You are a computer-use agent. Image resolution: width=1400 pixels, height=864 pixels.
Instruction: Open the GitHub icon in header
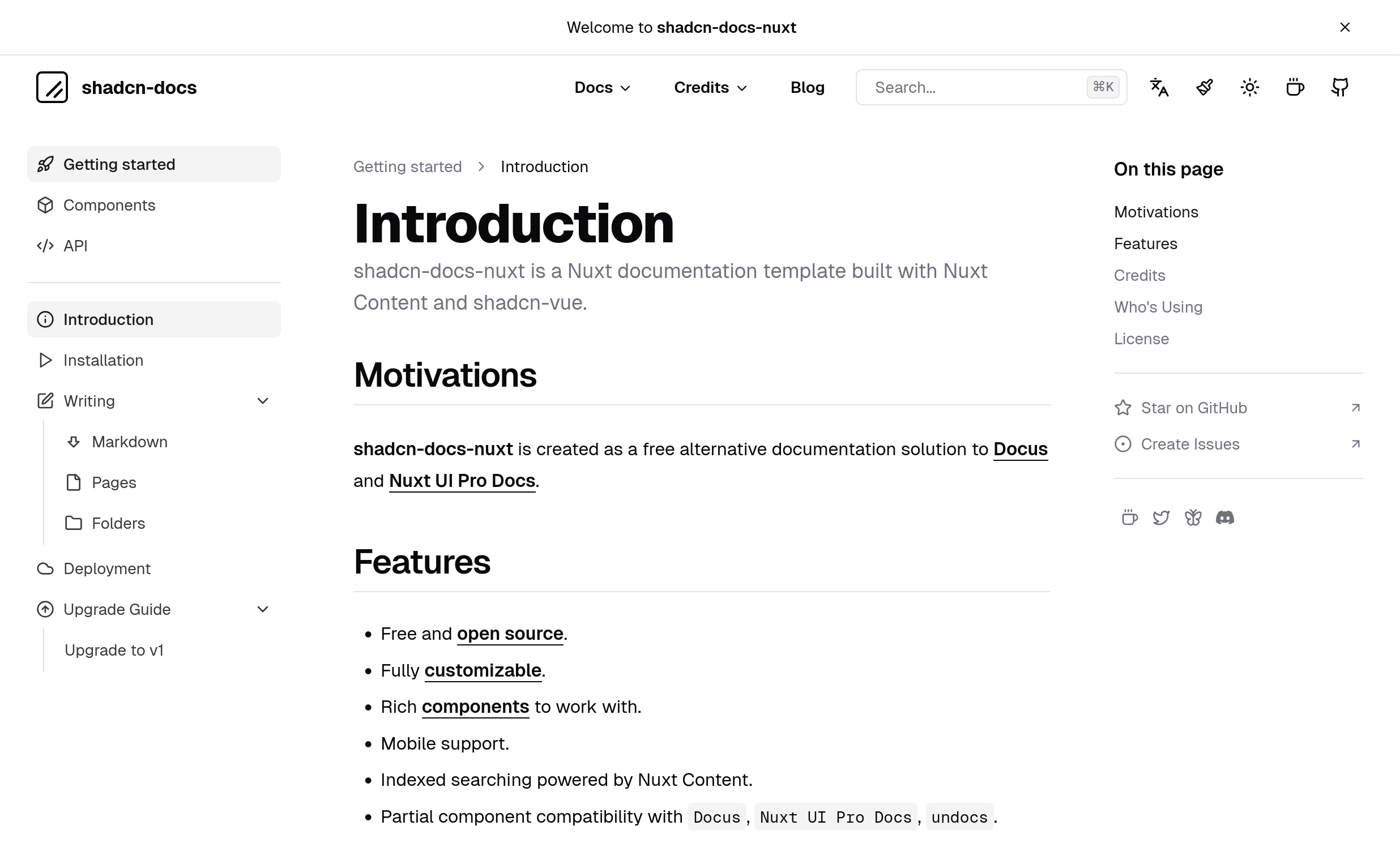(x=1339, y=87)
